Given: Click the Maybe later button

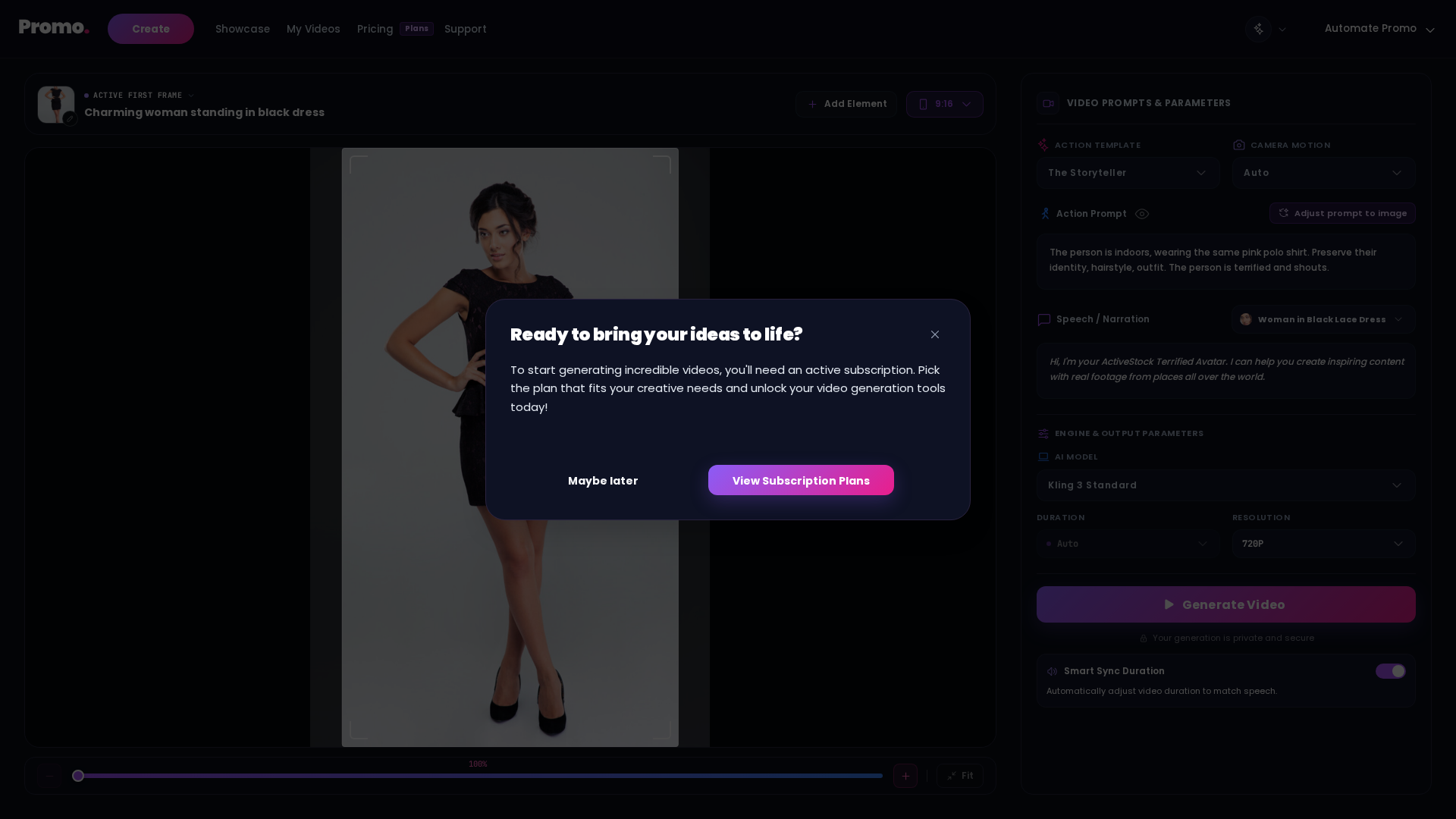Looking at the screenshot, I should pos(603,481).
